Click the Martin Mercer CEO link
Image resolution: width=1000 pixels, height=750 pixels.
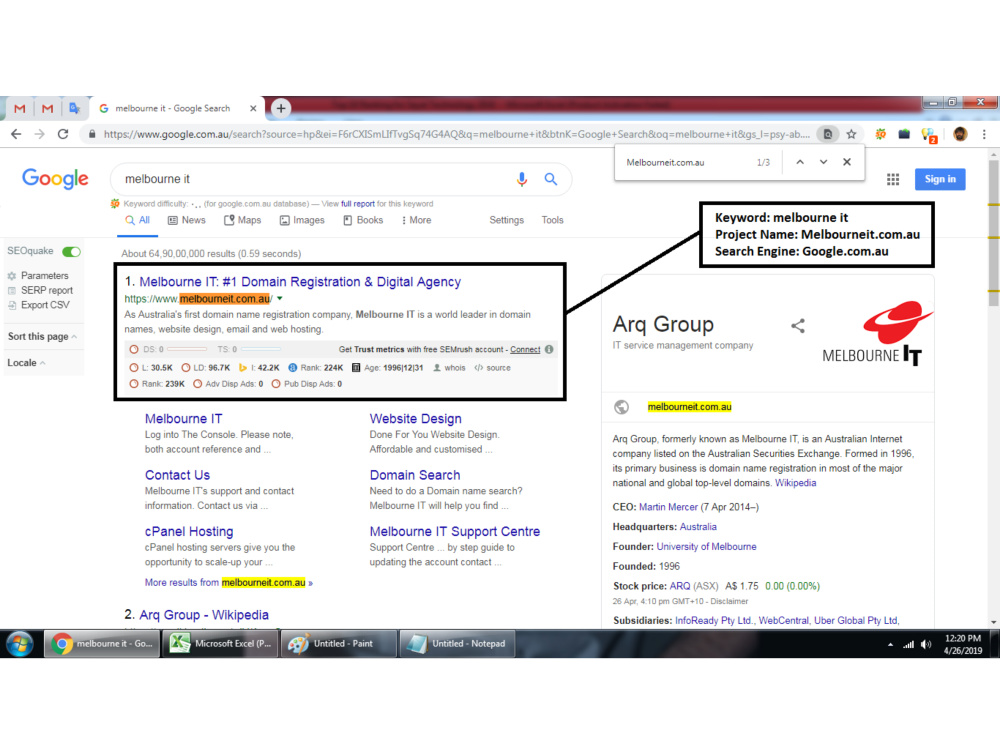668,507
